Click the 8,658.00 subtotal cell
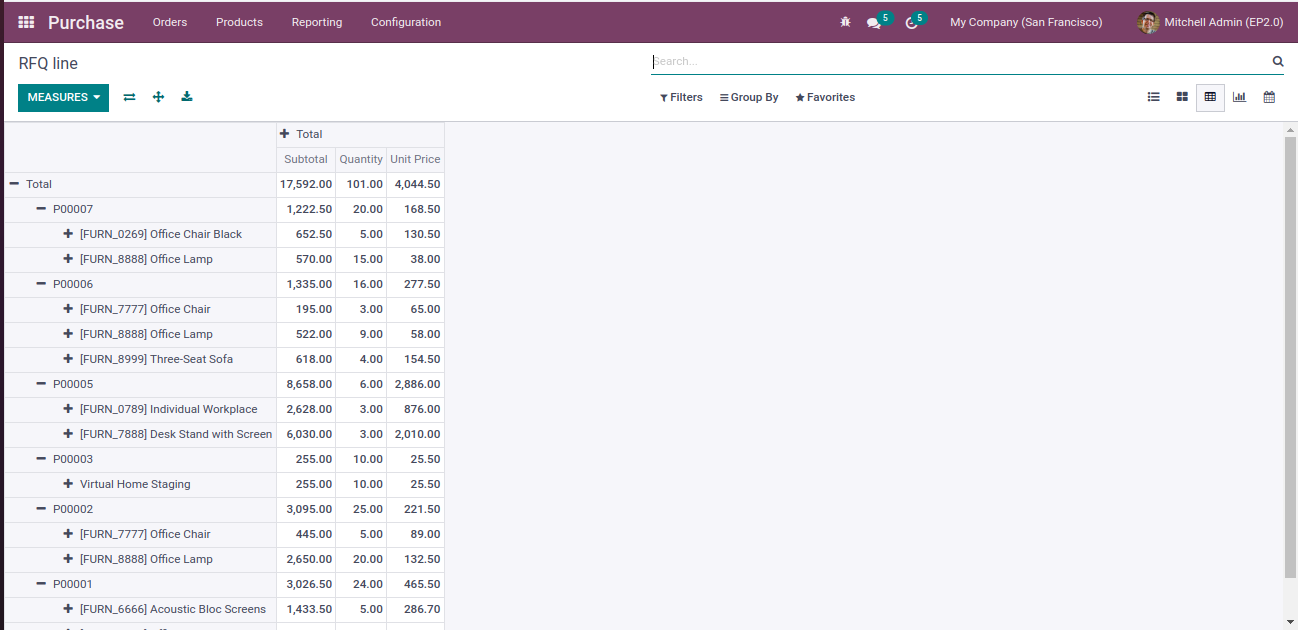Image resolution: width=1298 pixels, height=630 pixels. click(x=306, y=384)
